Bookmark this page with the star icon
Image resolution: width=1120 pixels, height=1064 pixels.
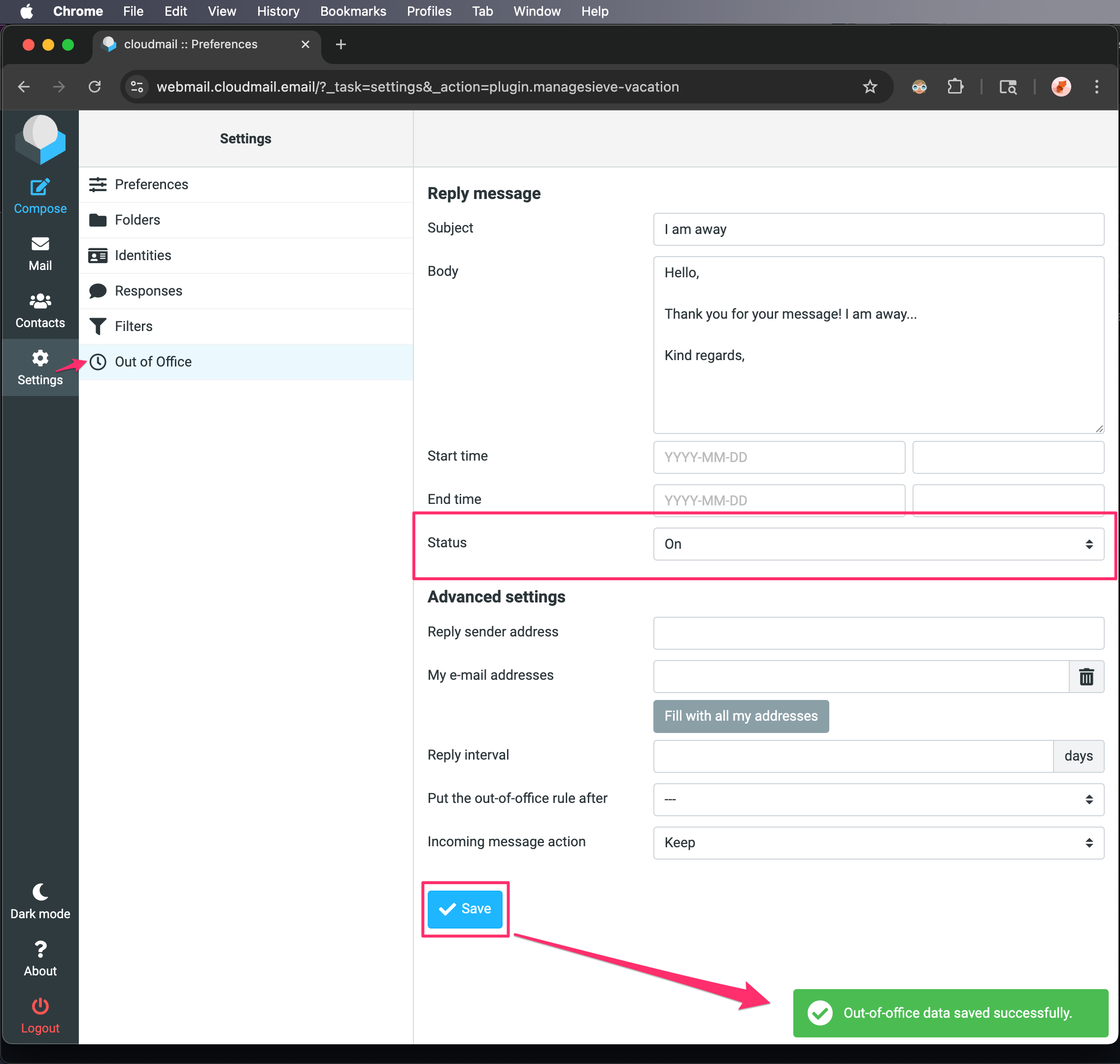click(x=869, y=87)
